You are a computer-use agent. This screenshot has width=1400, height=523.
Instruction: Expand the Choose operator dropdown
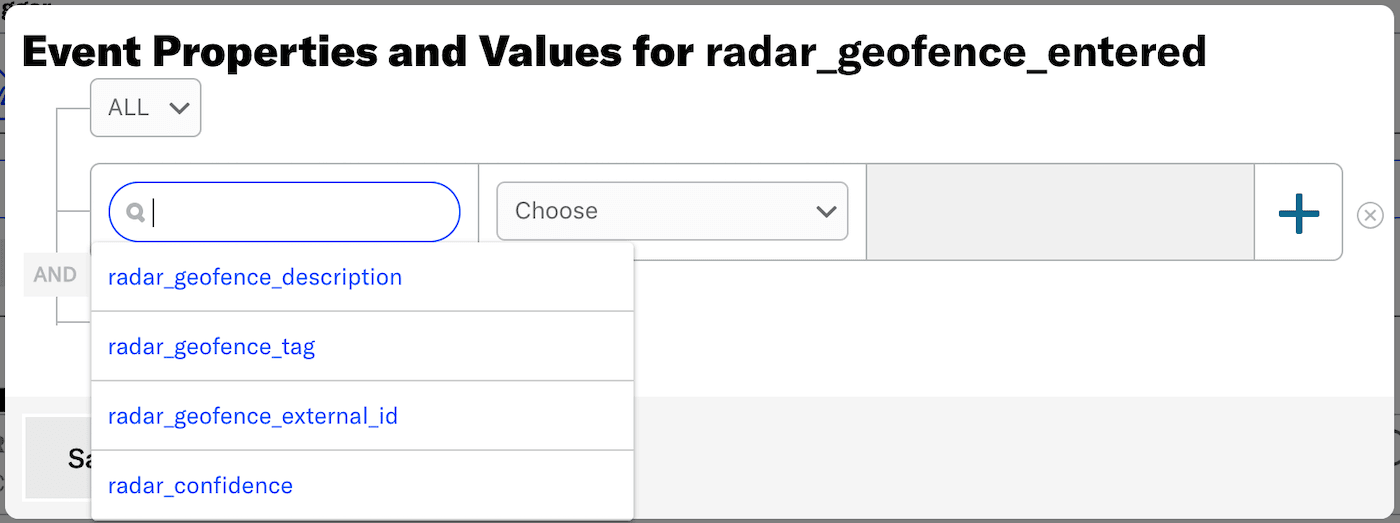672,211
